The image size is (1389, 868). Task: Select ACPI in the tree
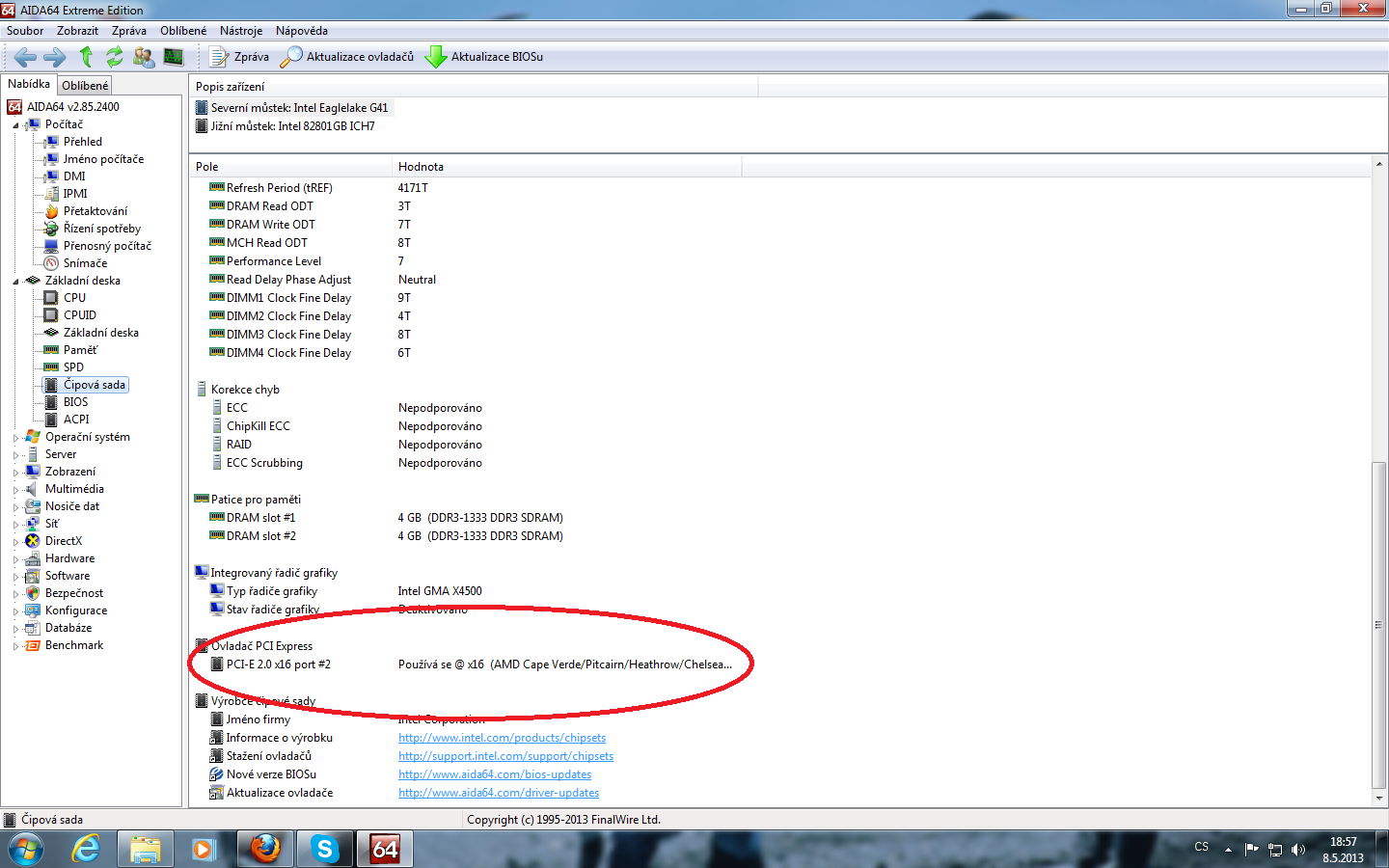[x=76, y=420]
